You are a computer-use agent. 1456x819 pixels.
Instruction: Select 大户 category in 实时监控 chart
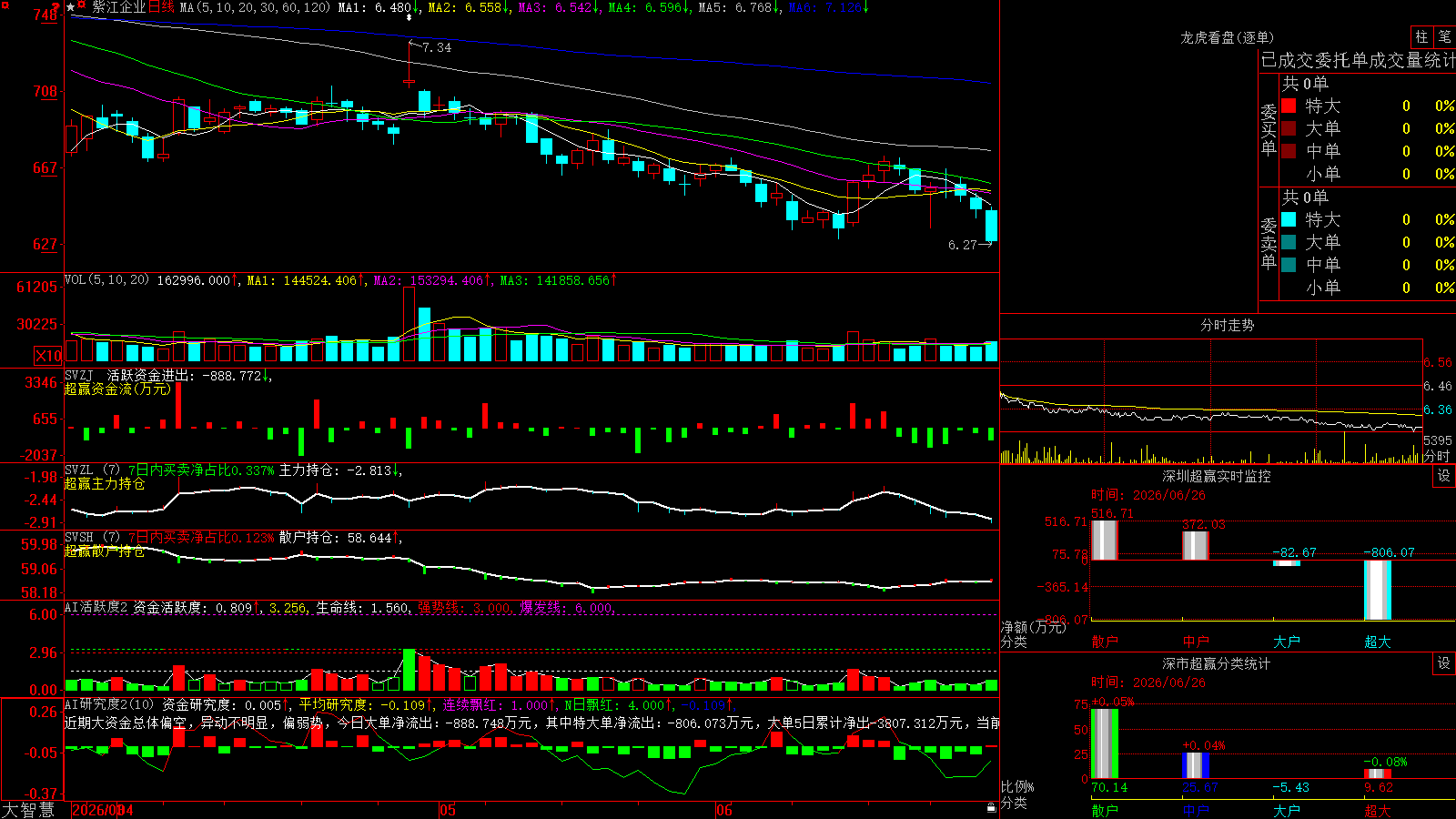click(1287, 642)
